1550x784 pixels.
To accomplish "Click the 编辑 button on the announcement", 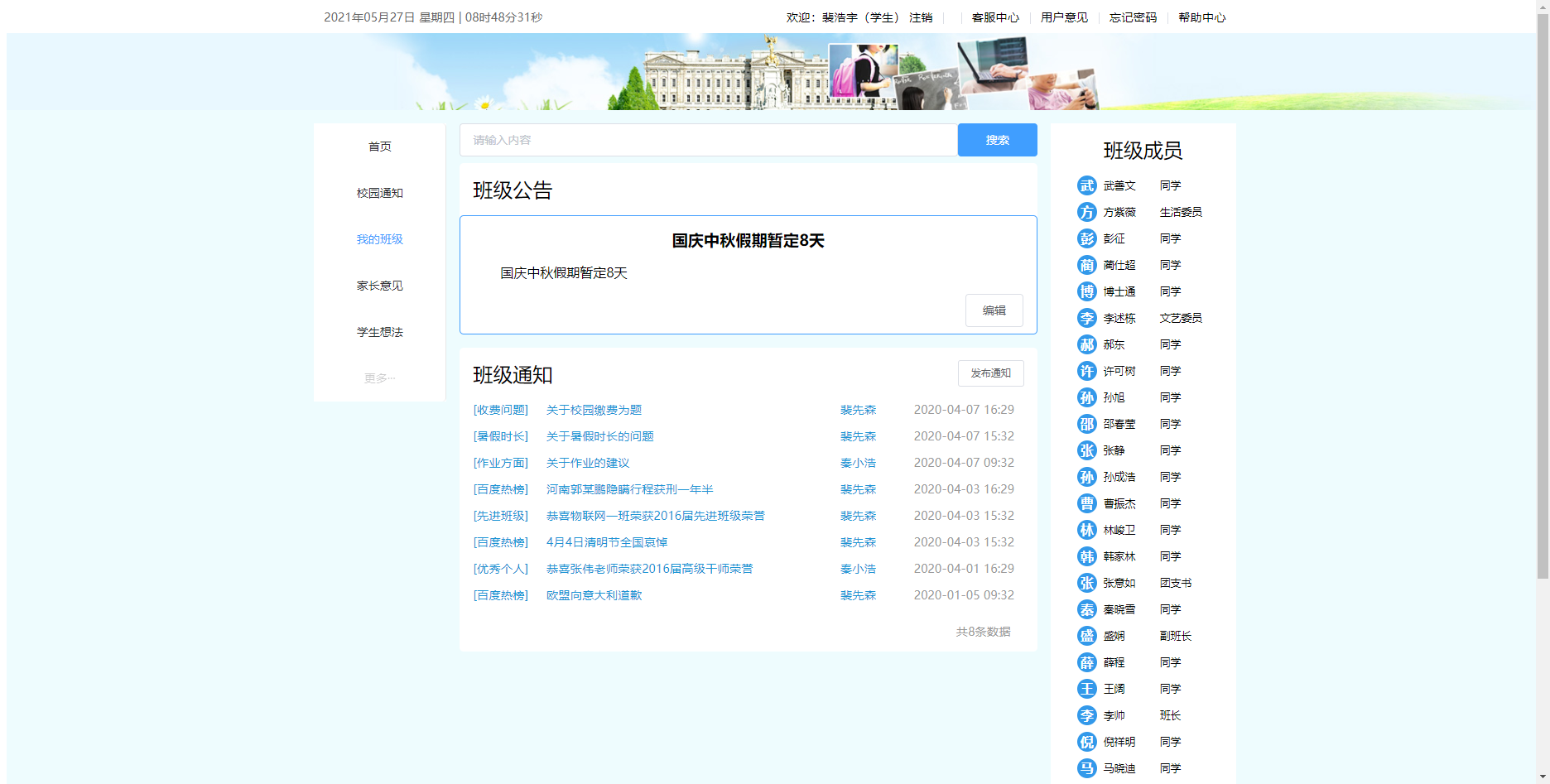I will pyautogui.click(x=994, y=310).
